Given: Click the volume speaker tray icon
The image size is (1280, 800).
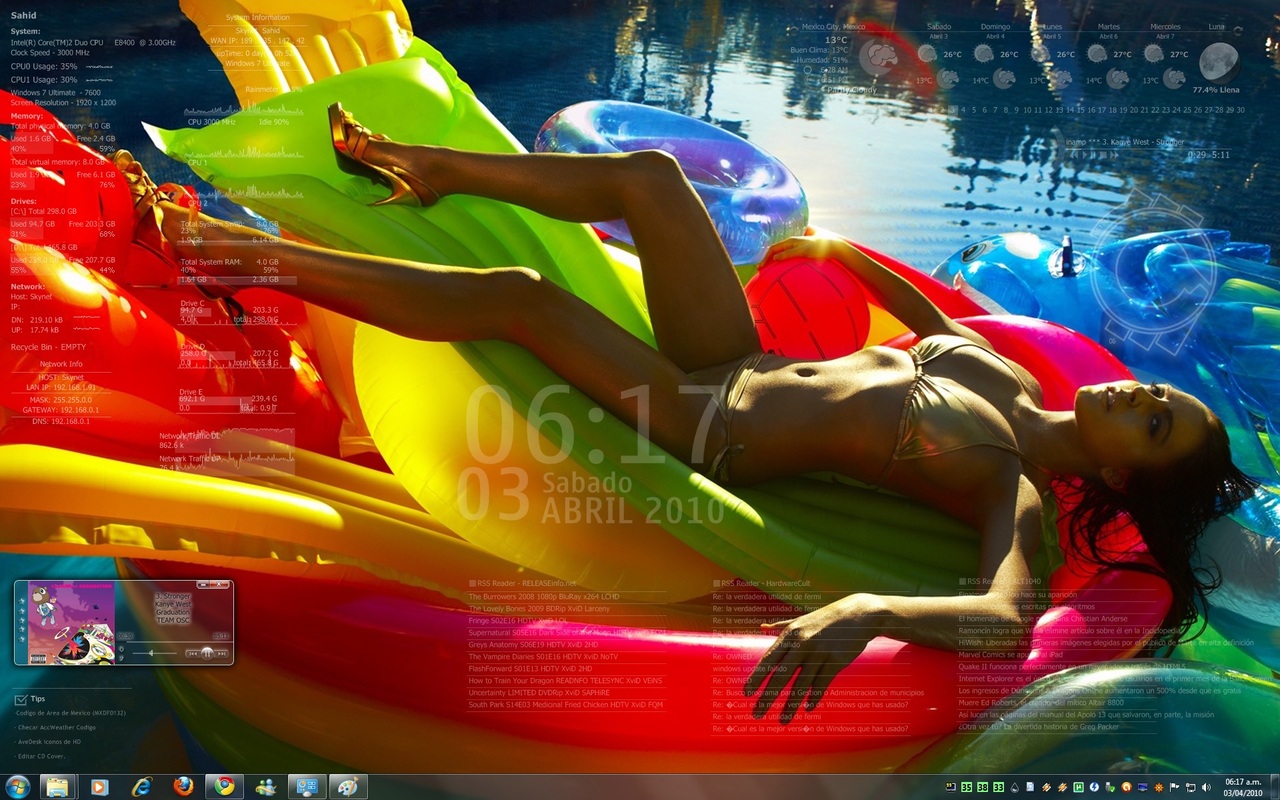Looking at the screenshot, I should click(x=1206, y=787).
